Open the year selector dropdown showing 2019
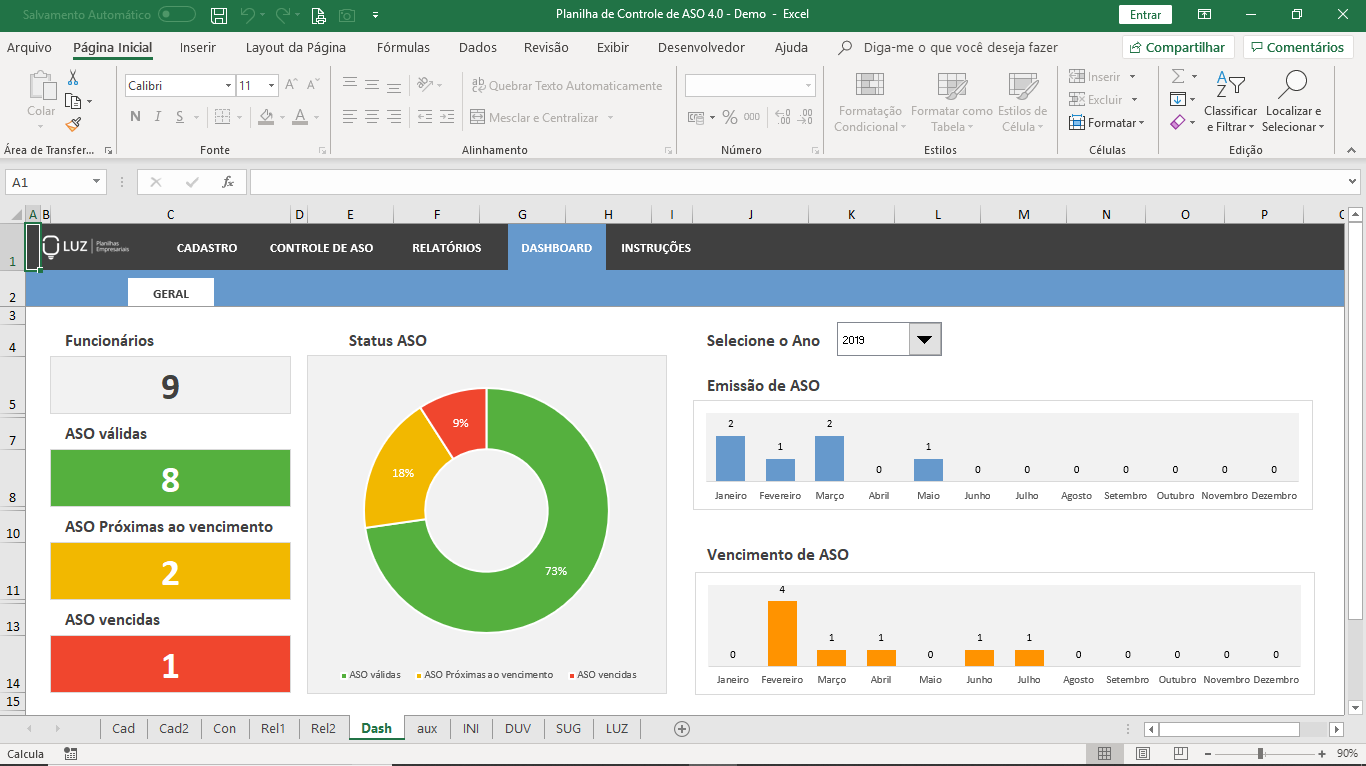Screen dimensions: 1366x766 [x=925, y=340]
